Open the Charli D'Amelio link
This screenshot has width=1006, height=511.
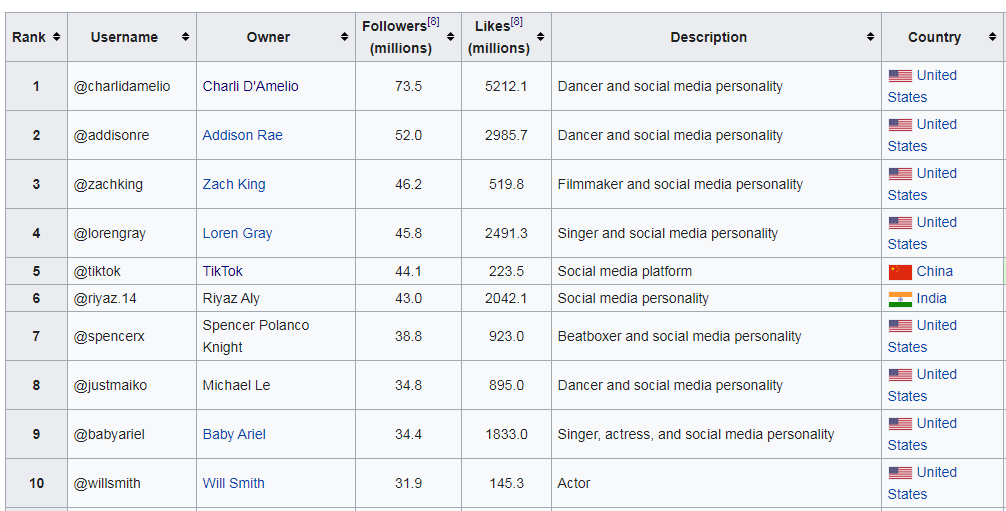[250, 86]
